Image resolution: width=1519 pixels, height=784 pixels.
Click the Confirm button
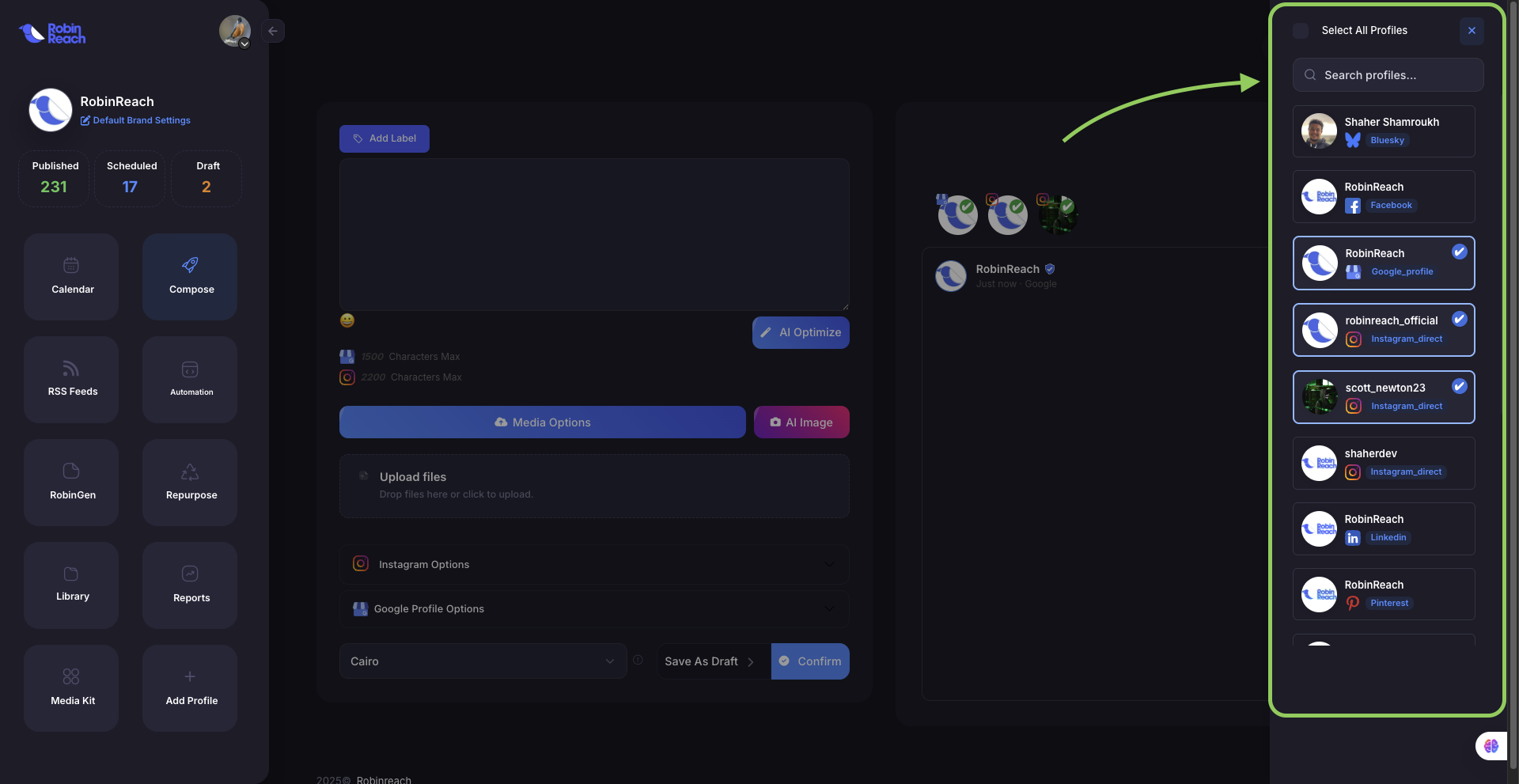coord(810,661)
